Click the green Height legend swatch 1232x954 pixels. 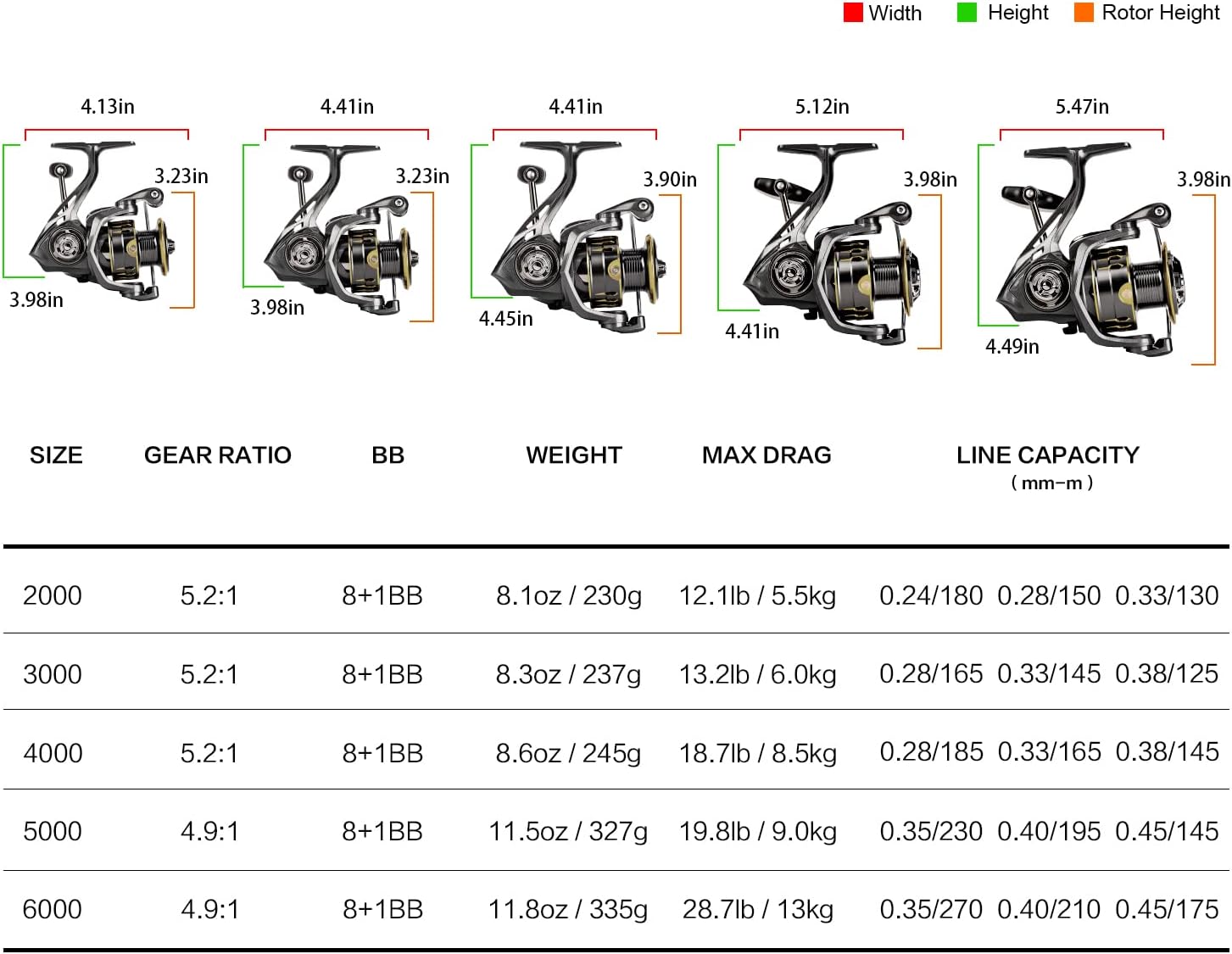967,13
